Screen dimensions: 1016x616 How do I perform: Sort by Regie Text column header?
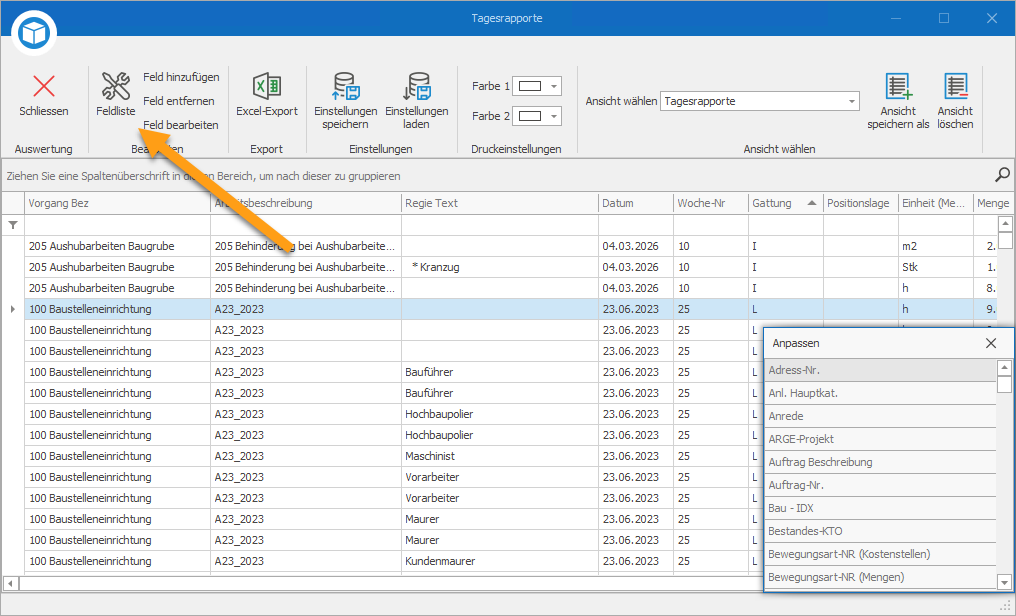(499, 203)
